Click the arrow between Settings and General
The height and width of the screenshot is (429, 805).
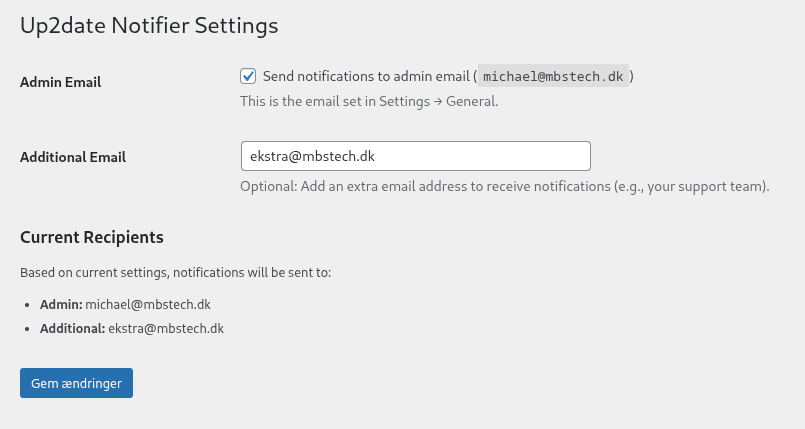(x=438, y=102)
